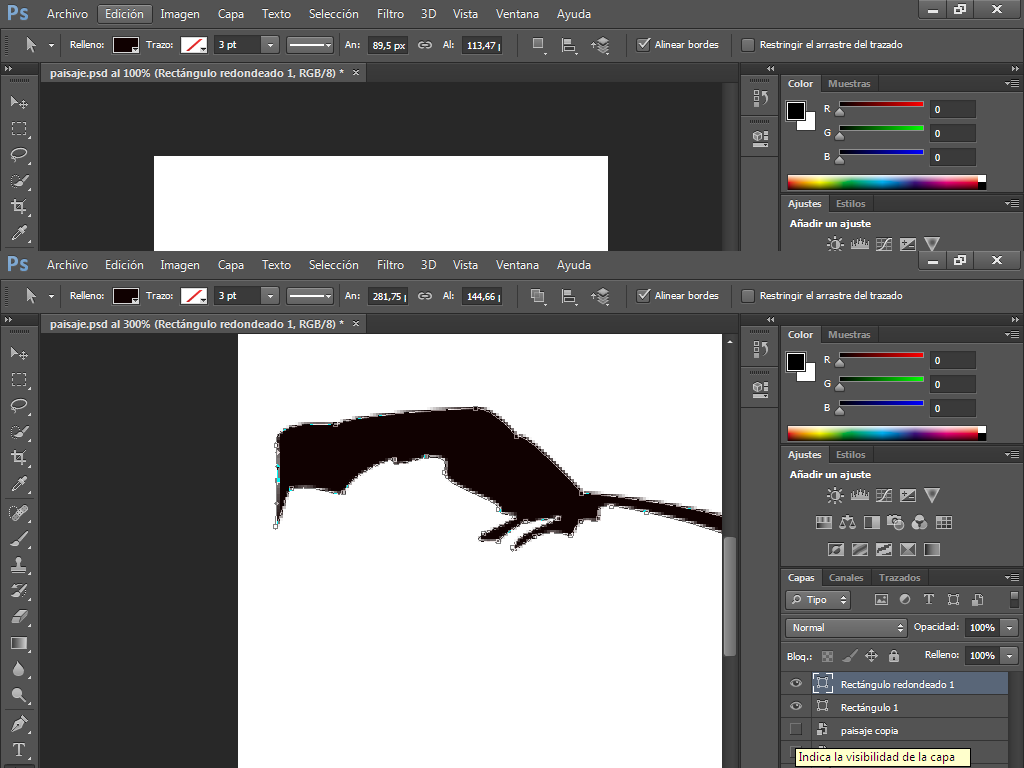The height and width of the screenshot is (768, 1024).
Task: Filter layers by type layers icon
Action: pos(929,600)
